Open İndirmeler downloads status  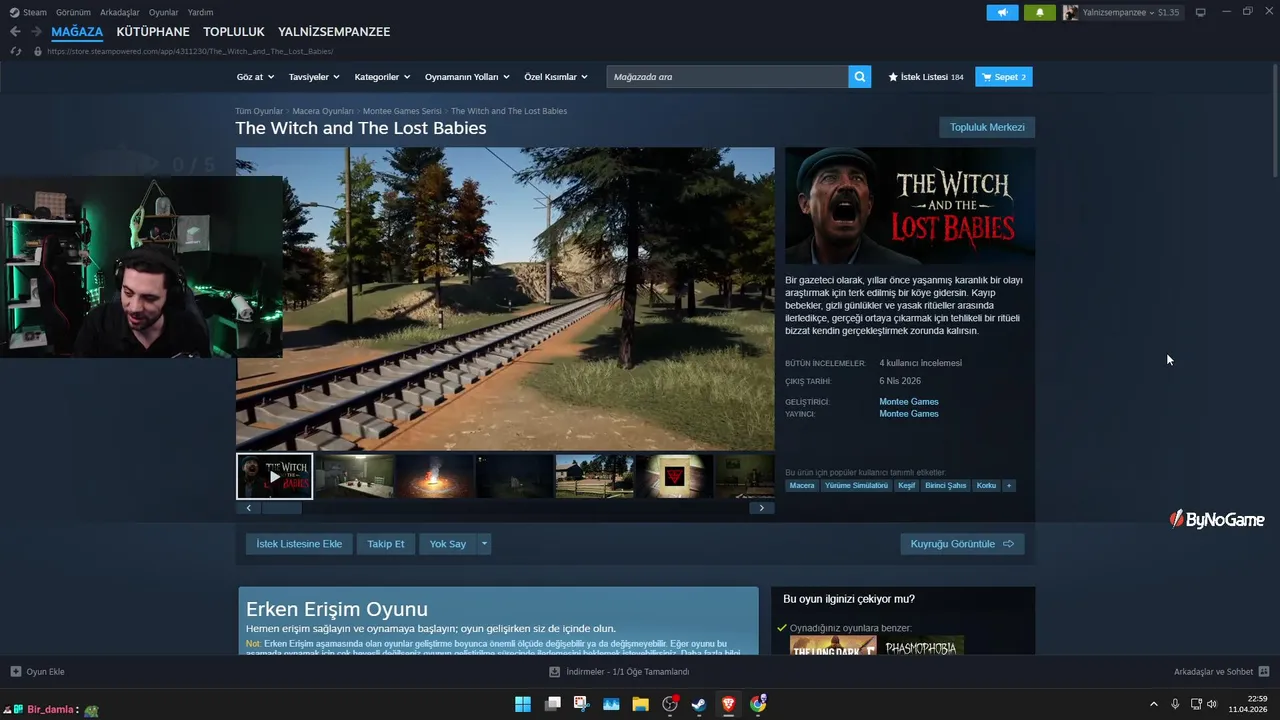(x=619, y=672)
